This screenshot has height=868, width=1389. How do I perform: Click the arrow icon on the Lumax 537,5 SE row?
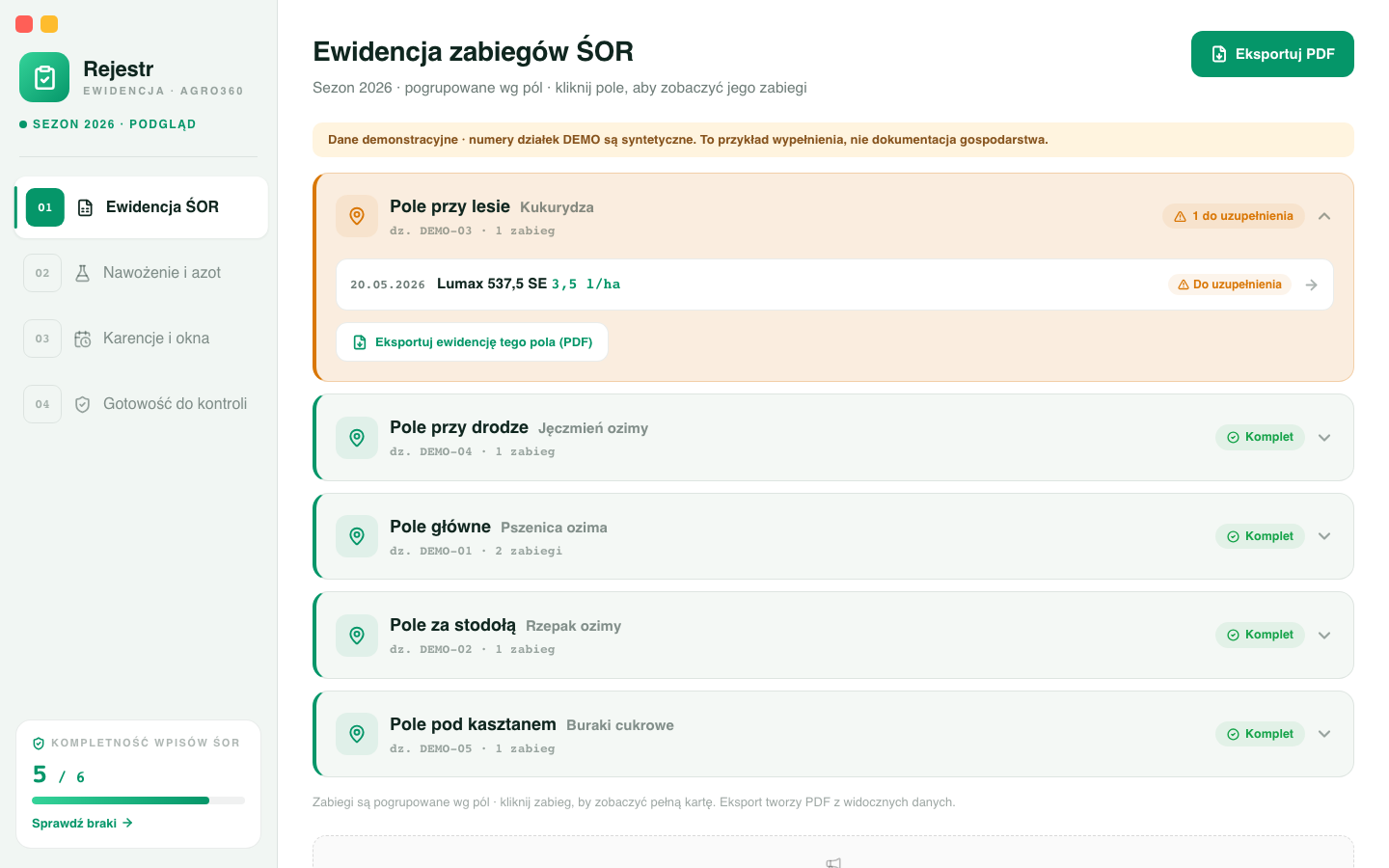coord(1311,285)
